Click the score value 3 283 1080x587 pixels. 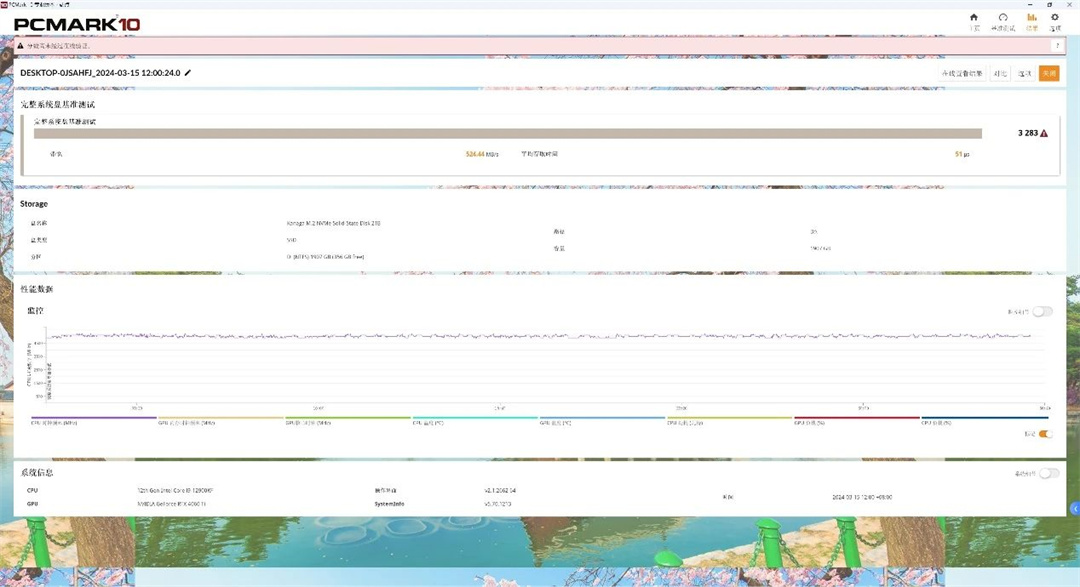click(x=1028, y=134)
